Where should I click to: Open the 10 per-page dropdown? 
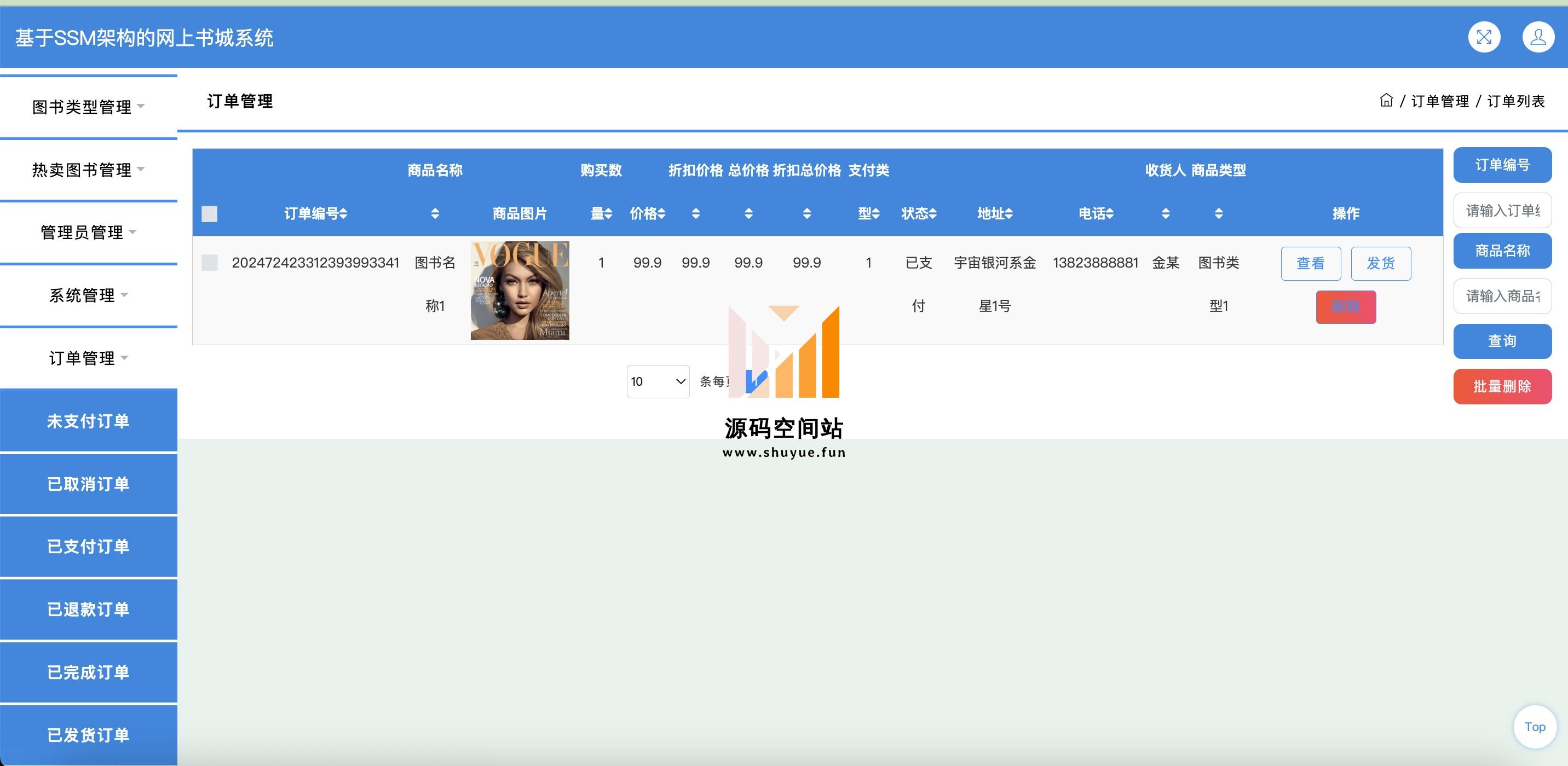[658, 381]
